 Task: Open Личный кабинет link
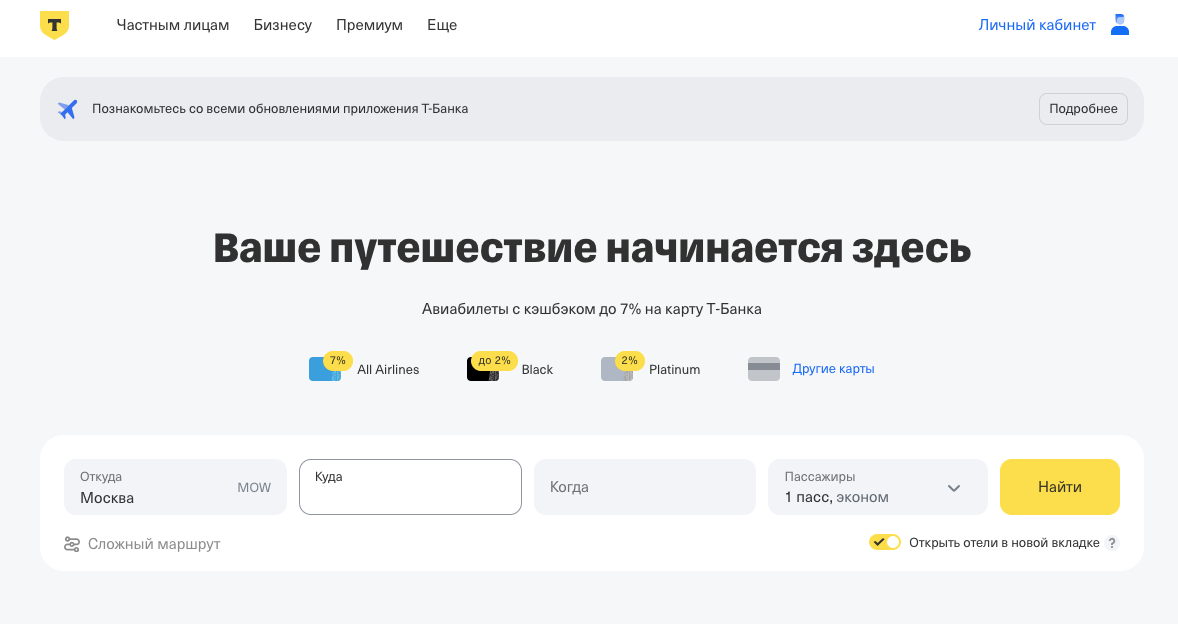[x=1037, y=25]
